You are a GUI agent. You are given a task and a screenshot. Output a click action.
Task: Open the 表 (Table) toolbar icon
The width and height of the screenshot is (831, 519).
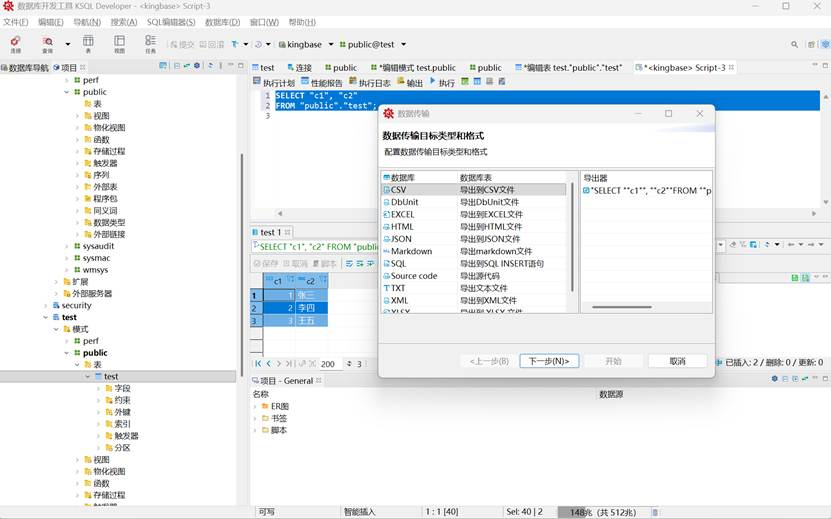88,43
